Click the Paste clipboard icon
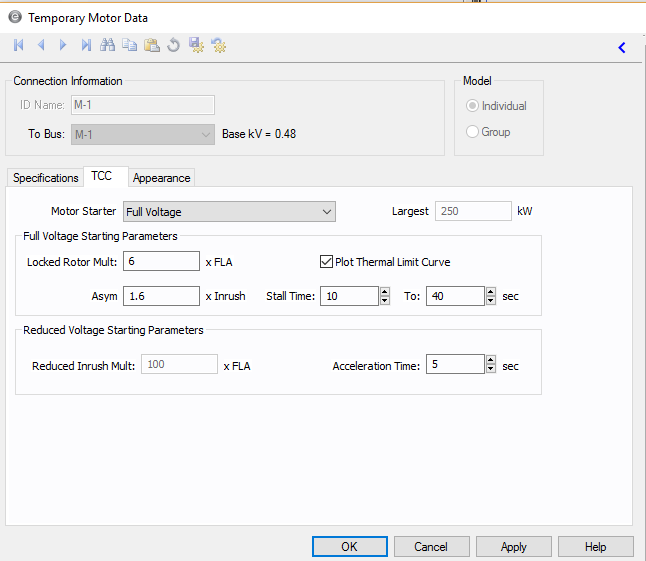Screen dimensions: 646x561 151,45
